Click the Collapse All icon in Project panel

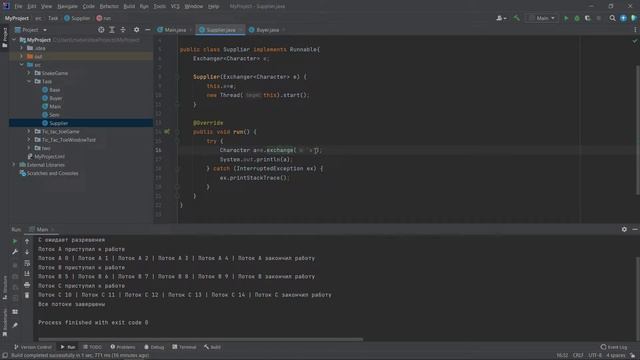(x=123, y=30)
